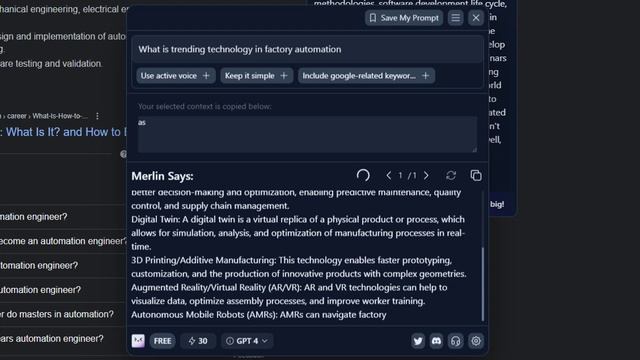Add the Include google-related keywords chip
This screenshot has height=360, width=640.
click(366, 76)
